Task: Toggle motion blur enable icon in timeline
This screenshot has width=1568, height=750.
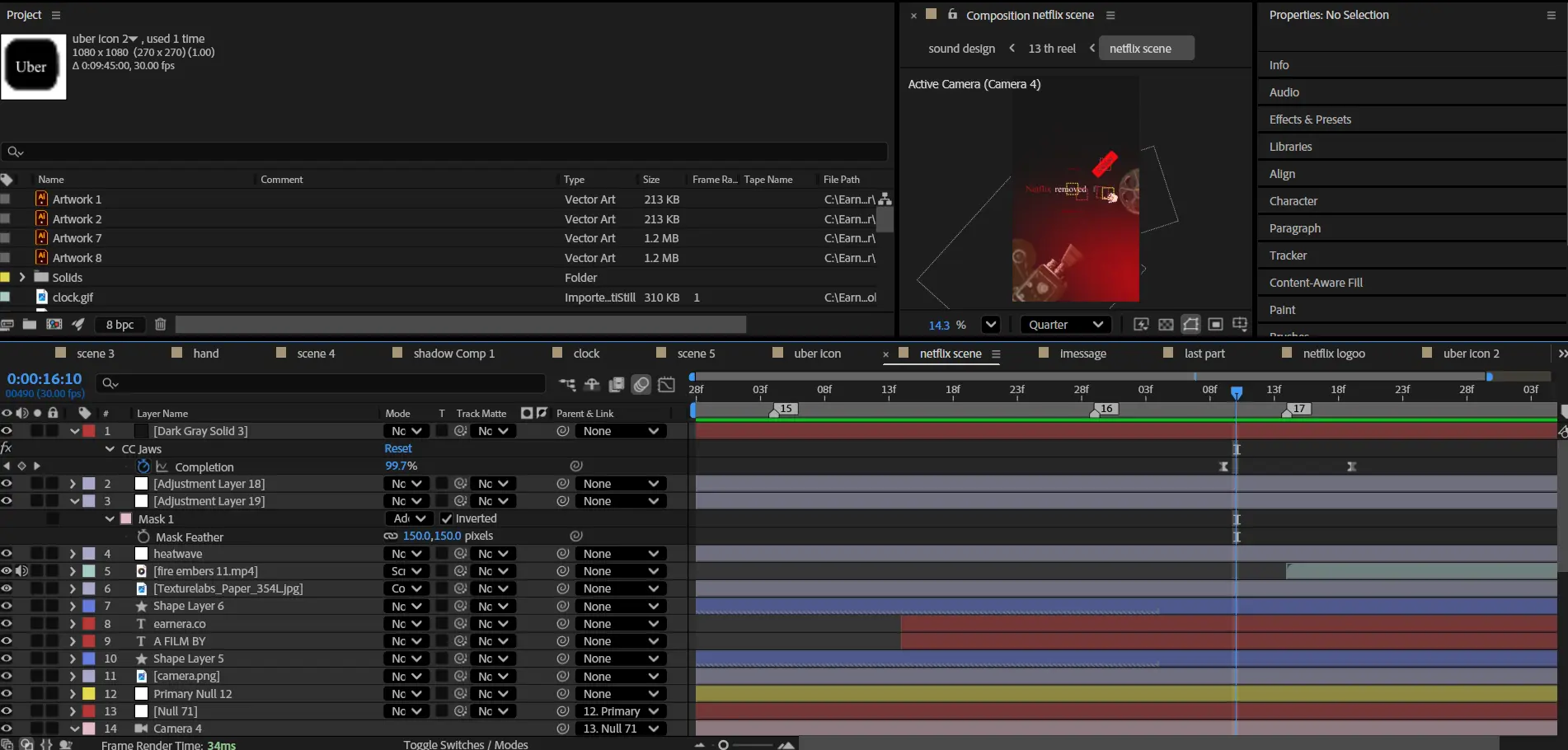Action: click(x=641, y=384)
